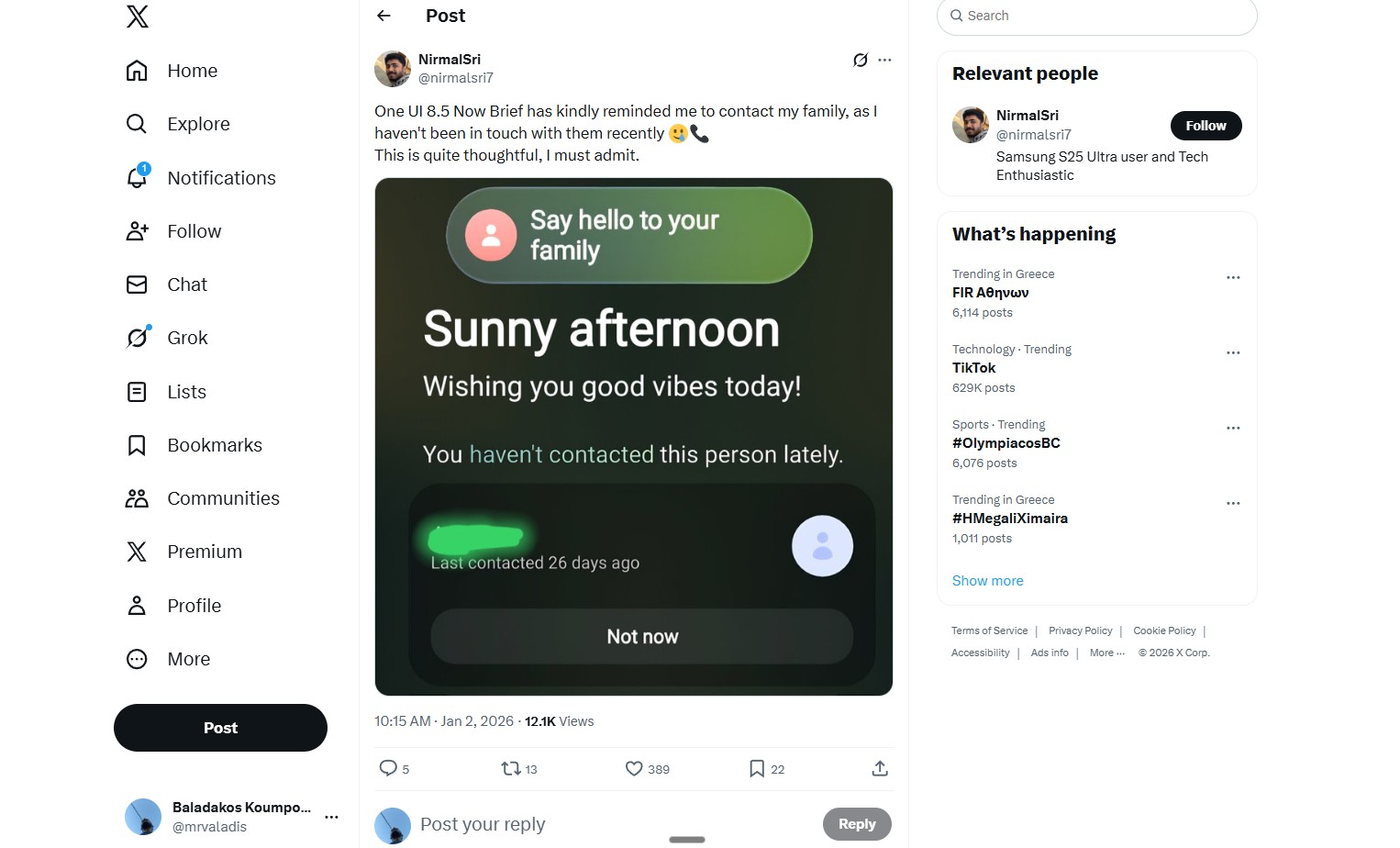1400x848 pixels.
Task: Click Show more trends link
Action: [987, 581]
